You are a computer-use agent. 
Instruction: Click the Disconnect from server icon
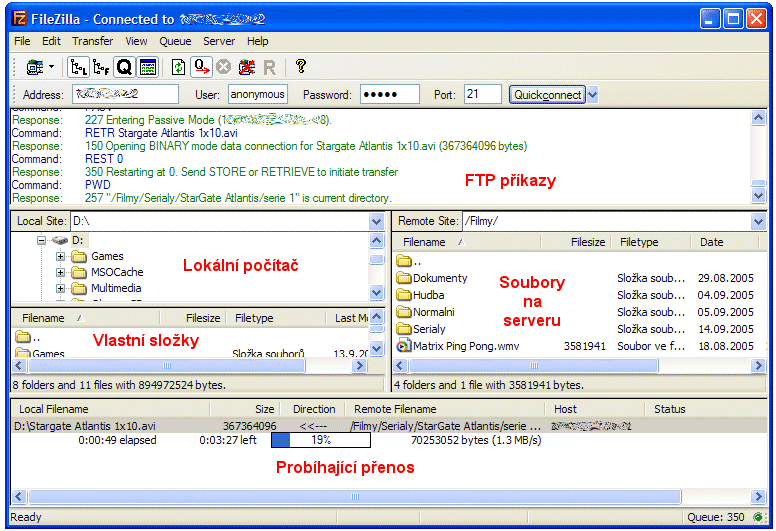point(246,67)
